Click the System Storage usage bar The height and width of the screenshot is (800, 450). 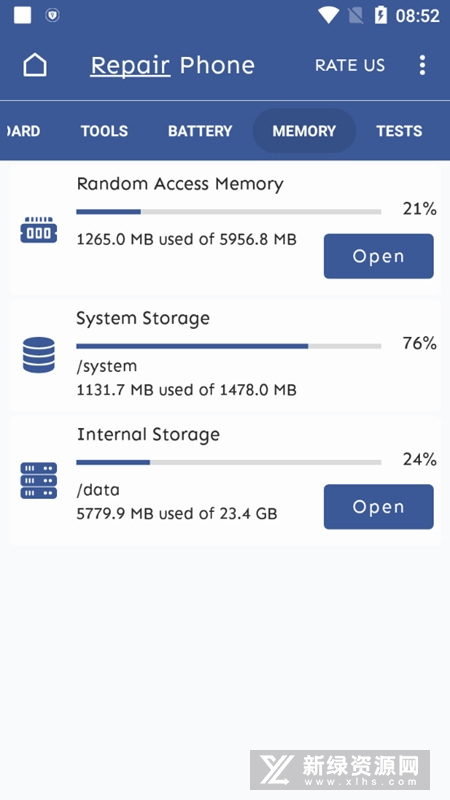229,346
